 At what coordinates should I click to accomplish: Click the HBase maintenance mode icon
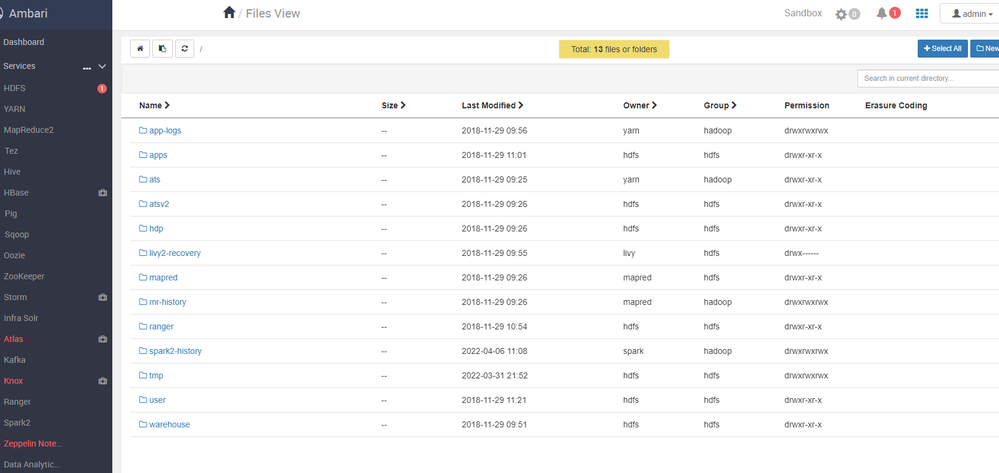pos(102,193)
